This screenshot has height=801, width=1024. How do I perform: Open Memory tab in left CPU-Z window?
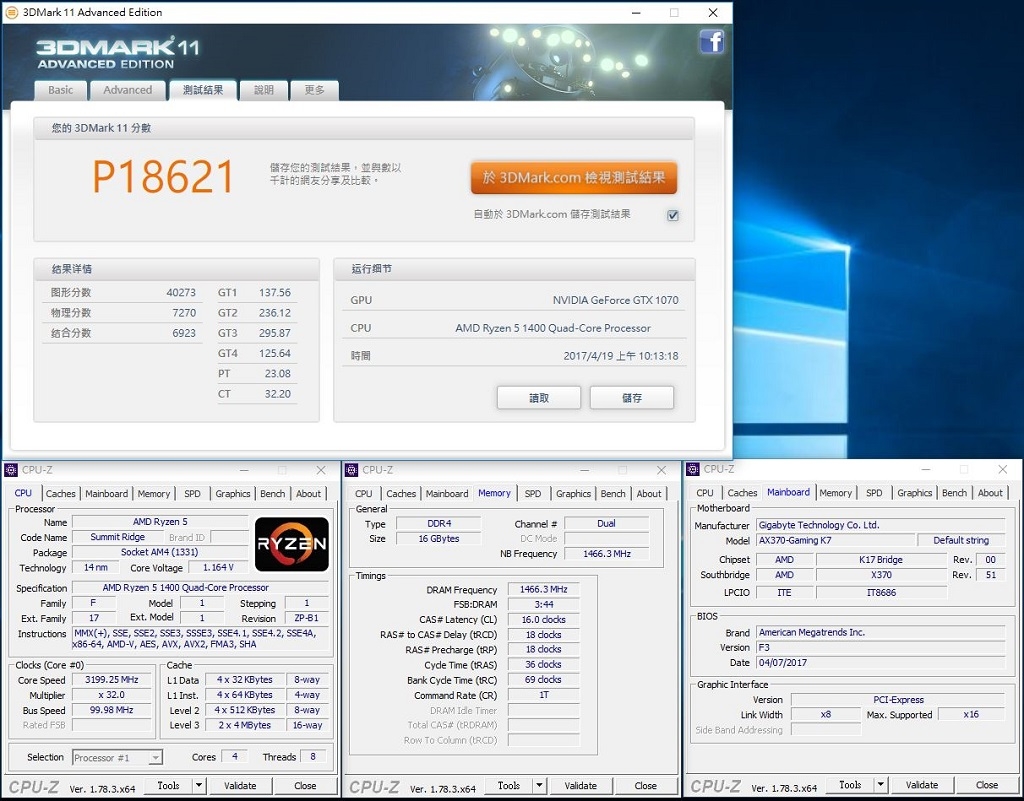point(153,494)
